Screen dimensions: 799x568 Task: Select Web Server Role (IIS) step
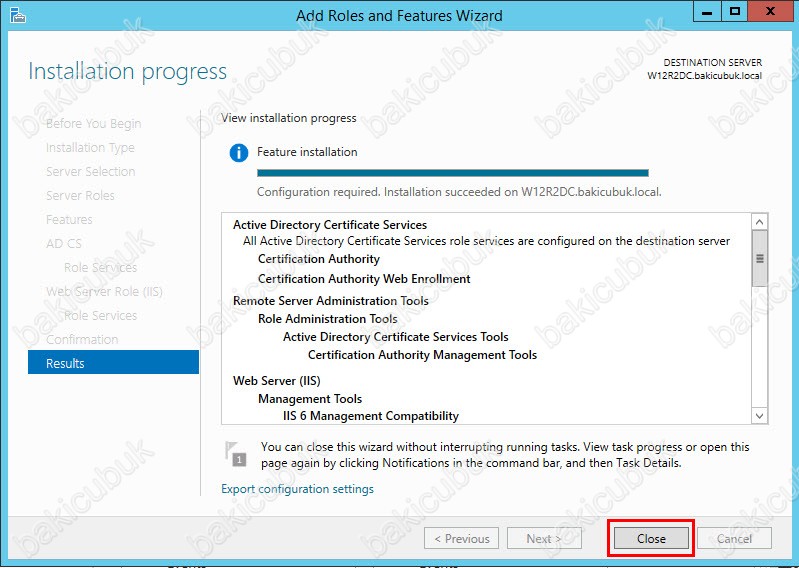click(x=104, y=291)
